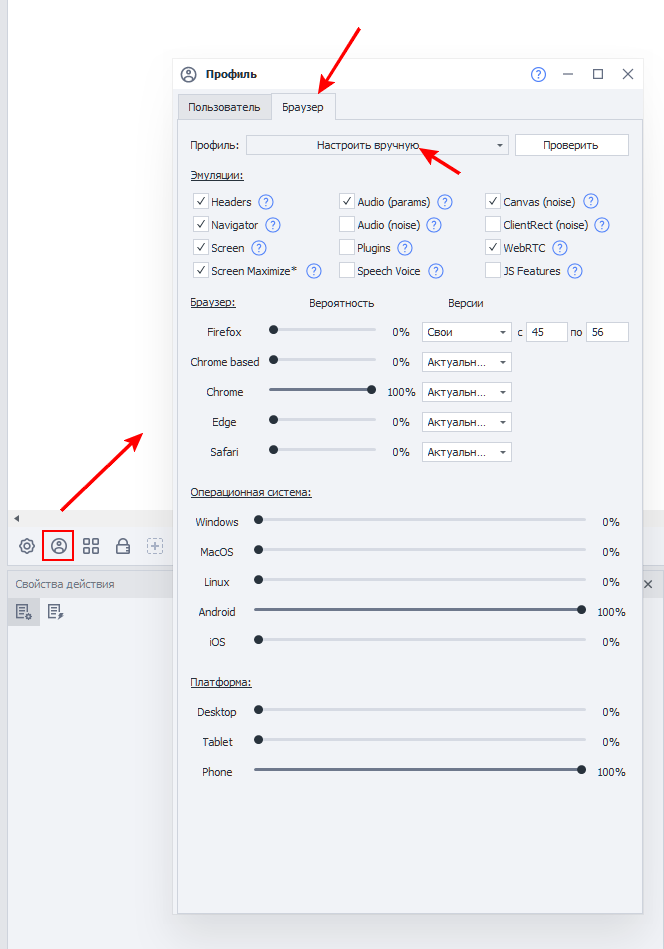
Task: Turn on the JS Features checkbox
Action: coord(493,270)
